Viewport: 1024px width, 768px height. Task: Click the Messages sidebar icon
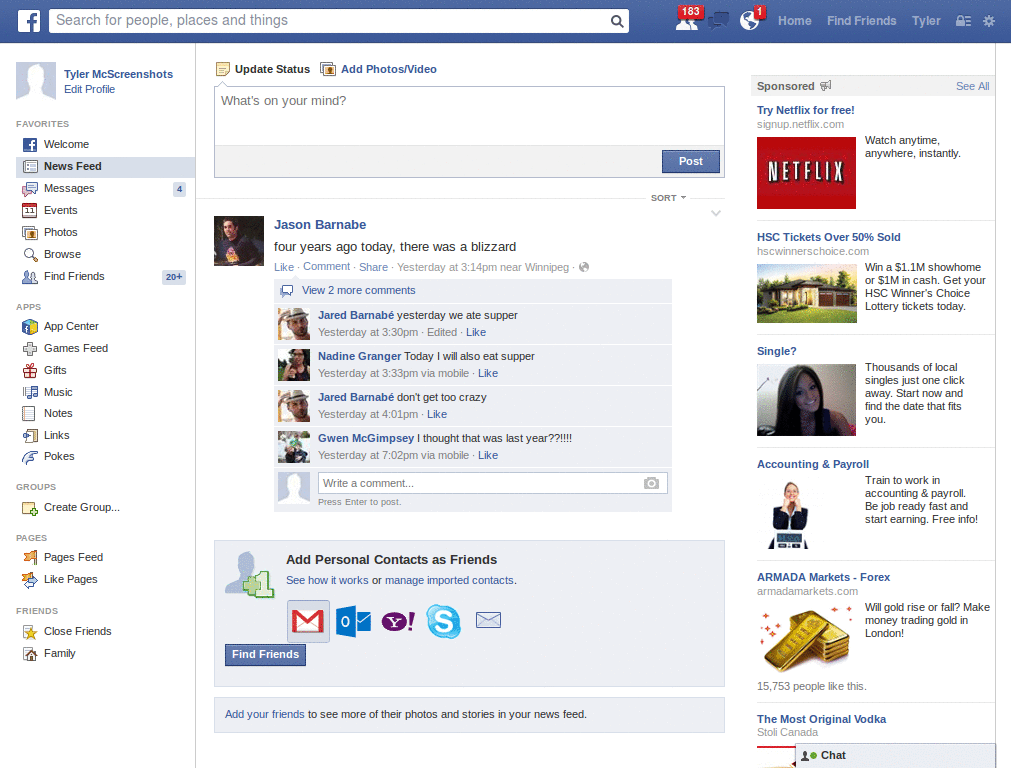click(29, 189)
